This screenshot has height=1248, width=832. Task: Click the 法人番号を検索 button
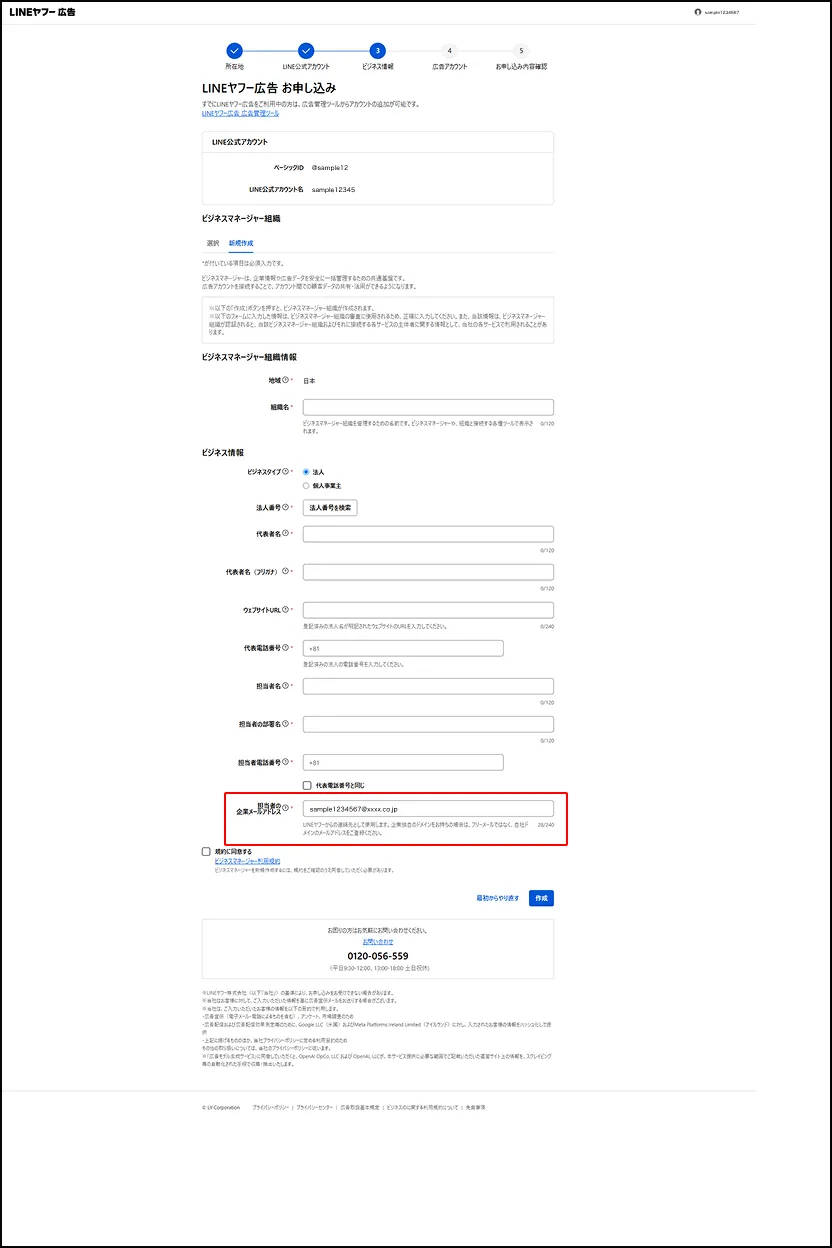pyautogui.click(x=330, y=508)
